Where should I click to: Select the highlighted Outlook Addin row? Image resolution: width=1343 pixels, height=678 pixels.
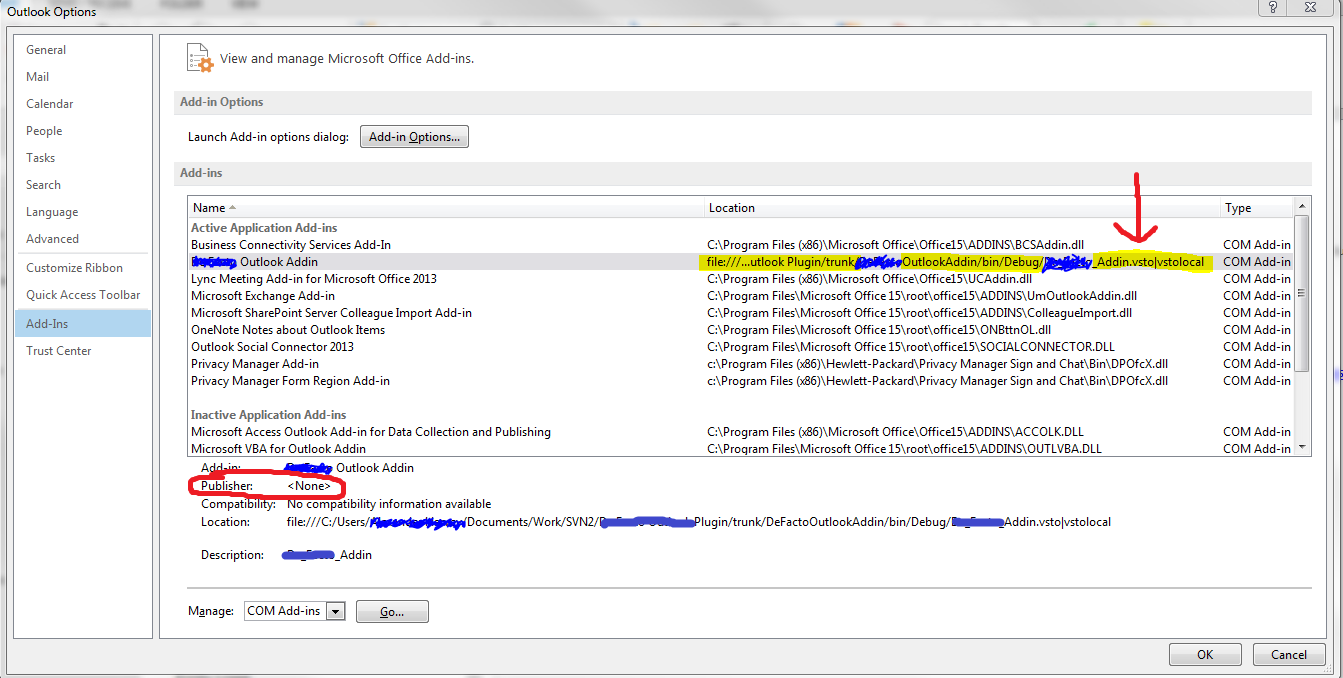(x=740, y=262)
